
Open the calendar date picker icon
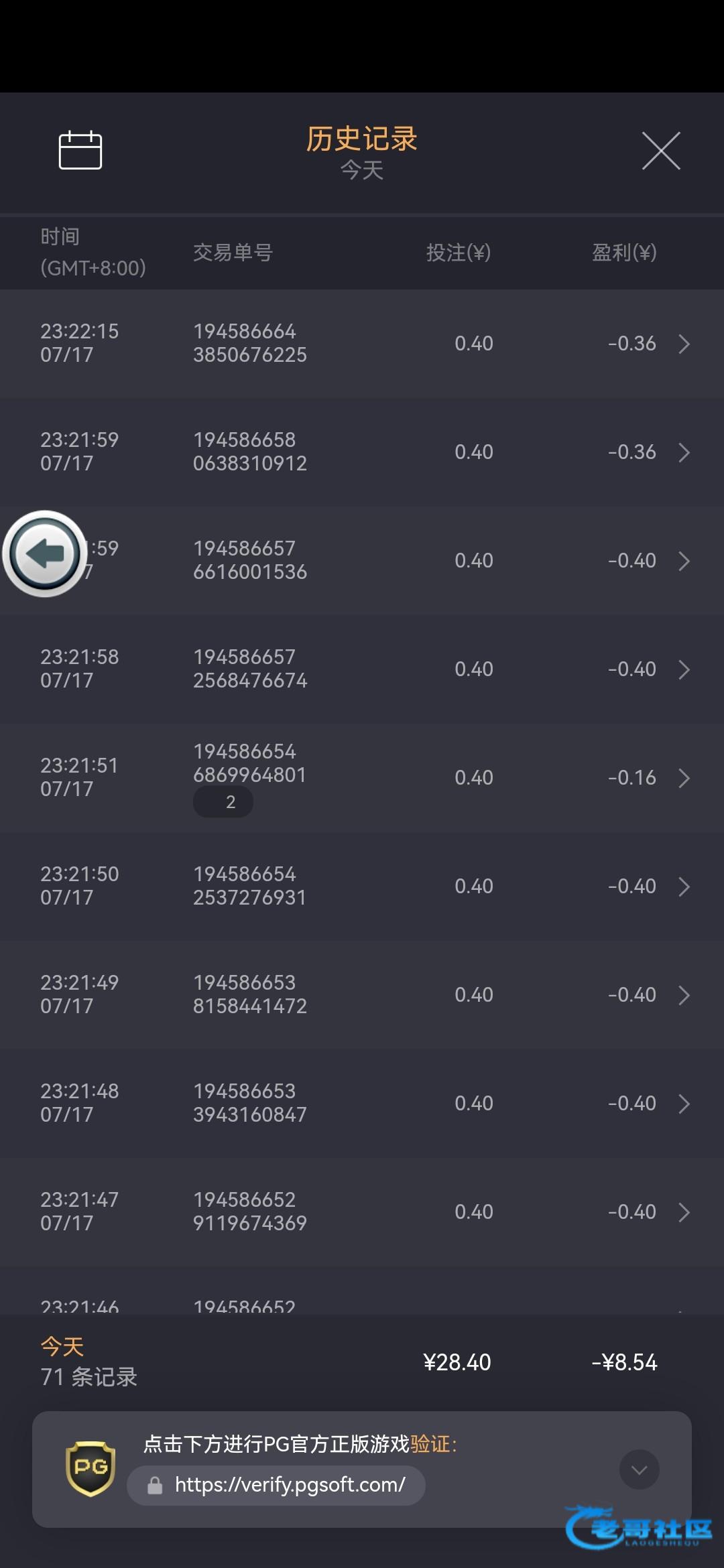[x=80, y=150]
